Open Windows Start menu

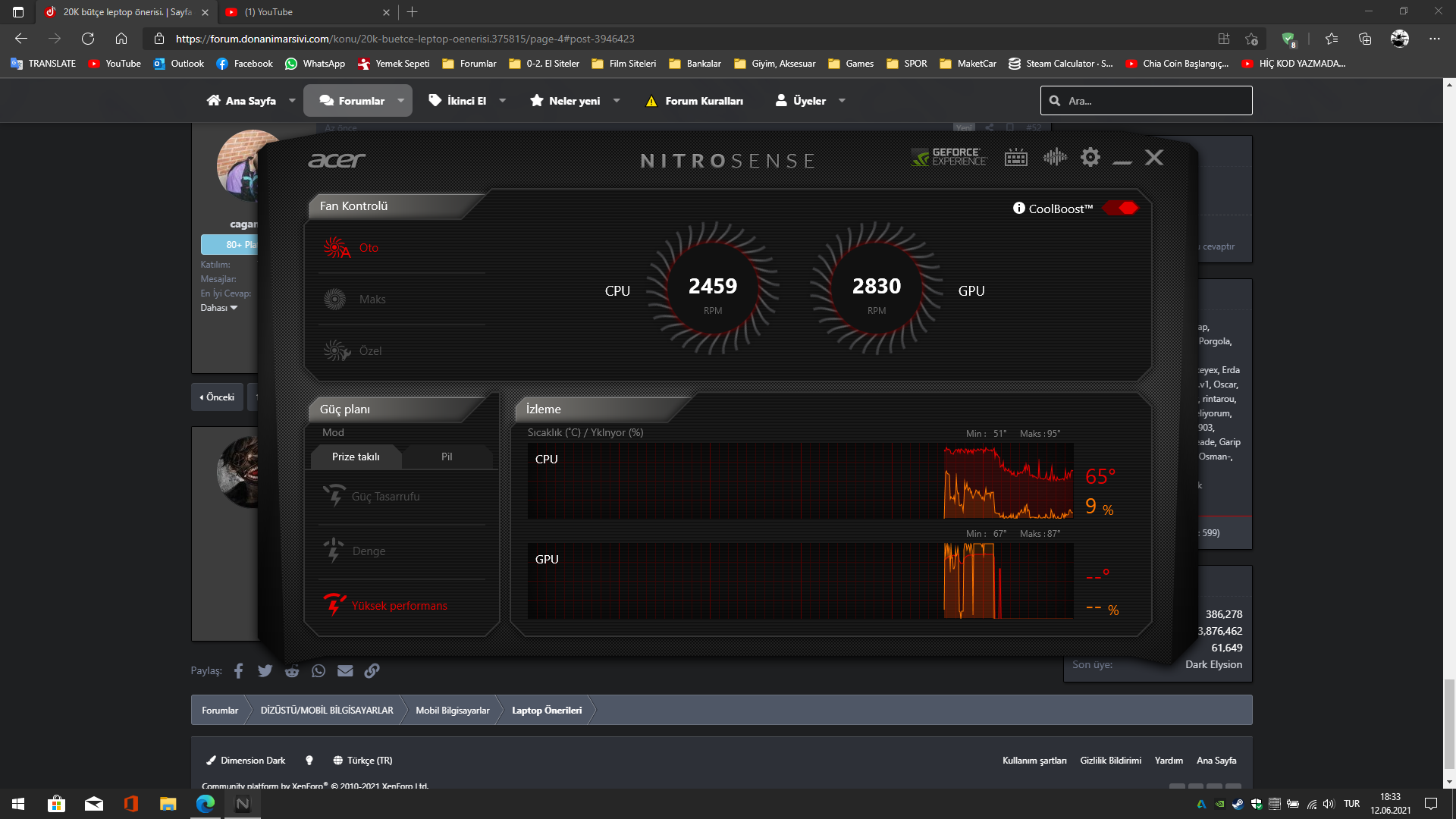click(x=18, y=804)
